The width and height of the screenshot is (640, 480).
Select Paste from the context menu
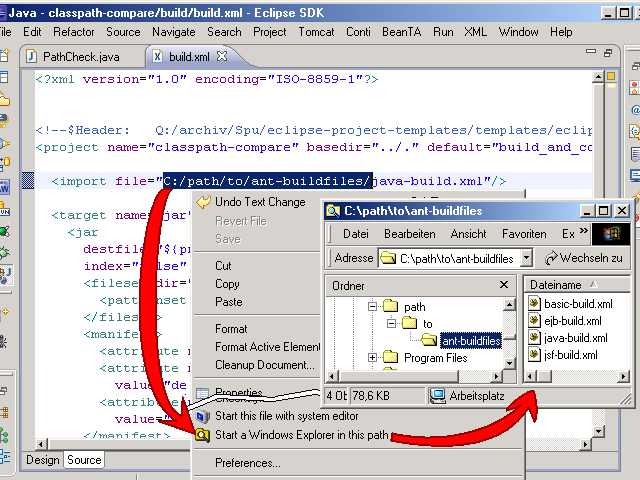(229, 302)
